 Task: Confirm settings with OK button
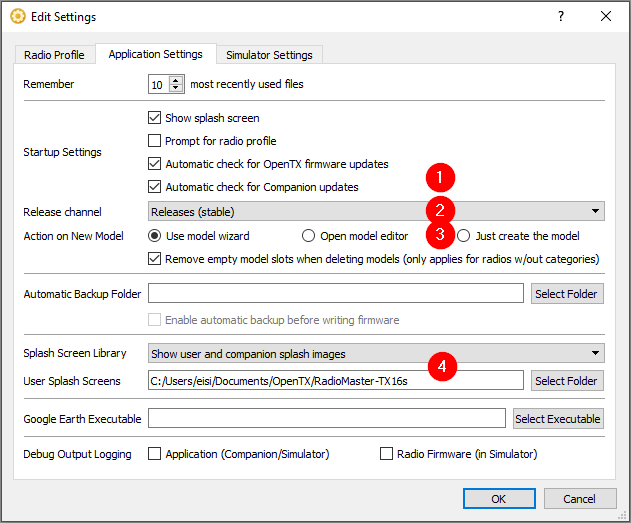pos(499,499)
